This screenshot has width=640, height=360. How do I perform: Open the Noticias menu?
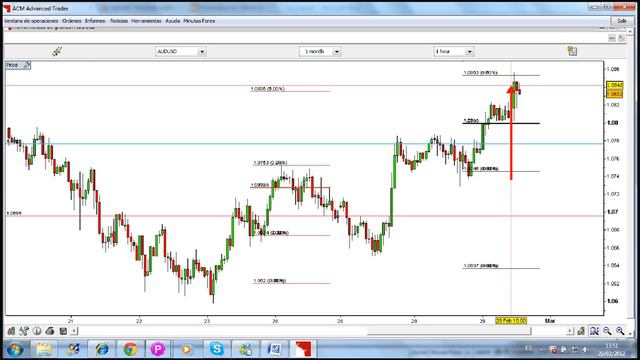pyautogui.click(x=119, y=21)
